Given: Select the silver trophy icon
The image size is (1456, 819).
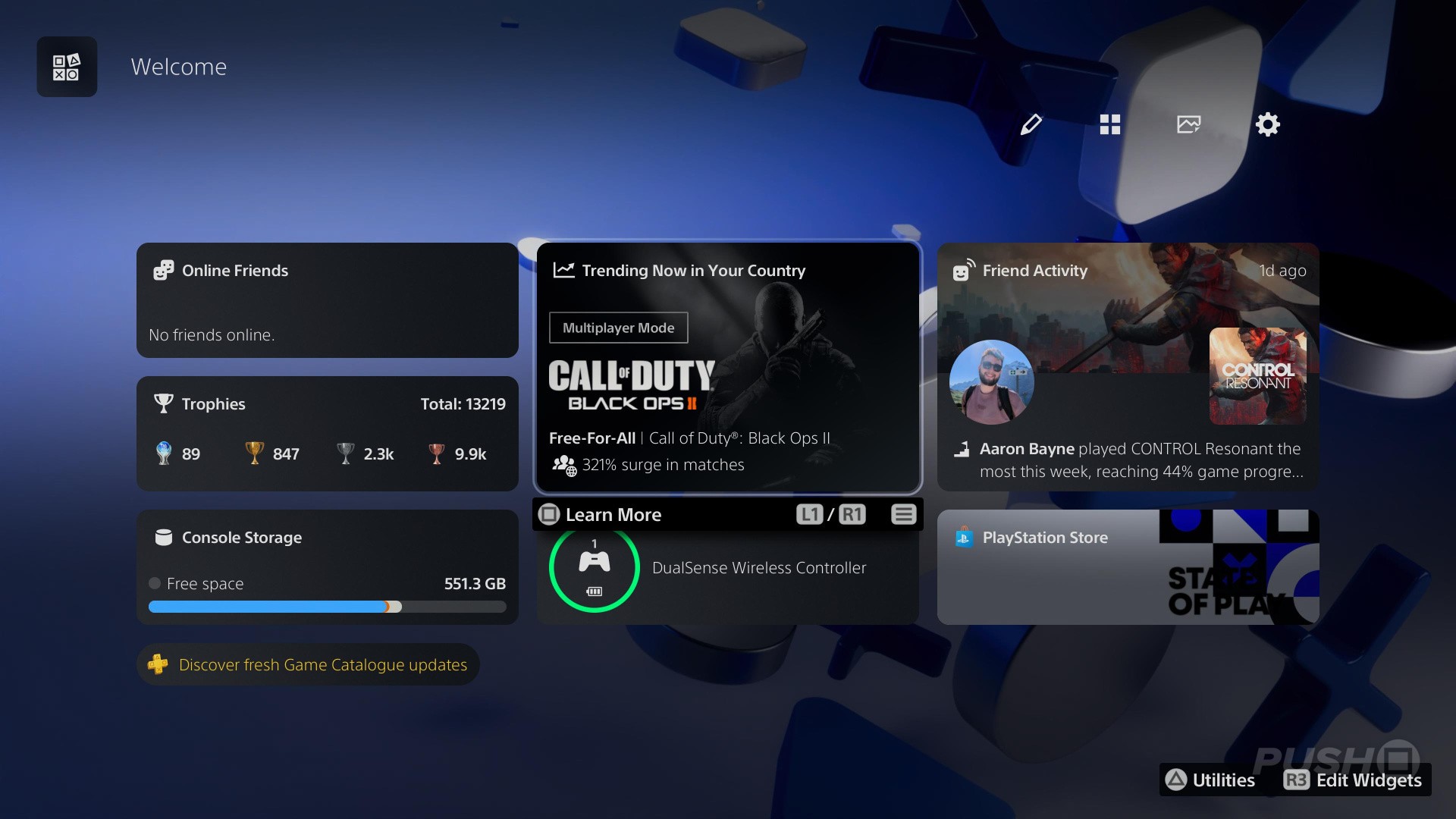Looking at the screenshot, I should pos(345,453).
